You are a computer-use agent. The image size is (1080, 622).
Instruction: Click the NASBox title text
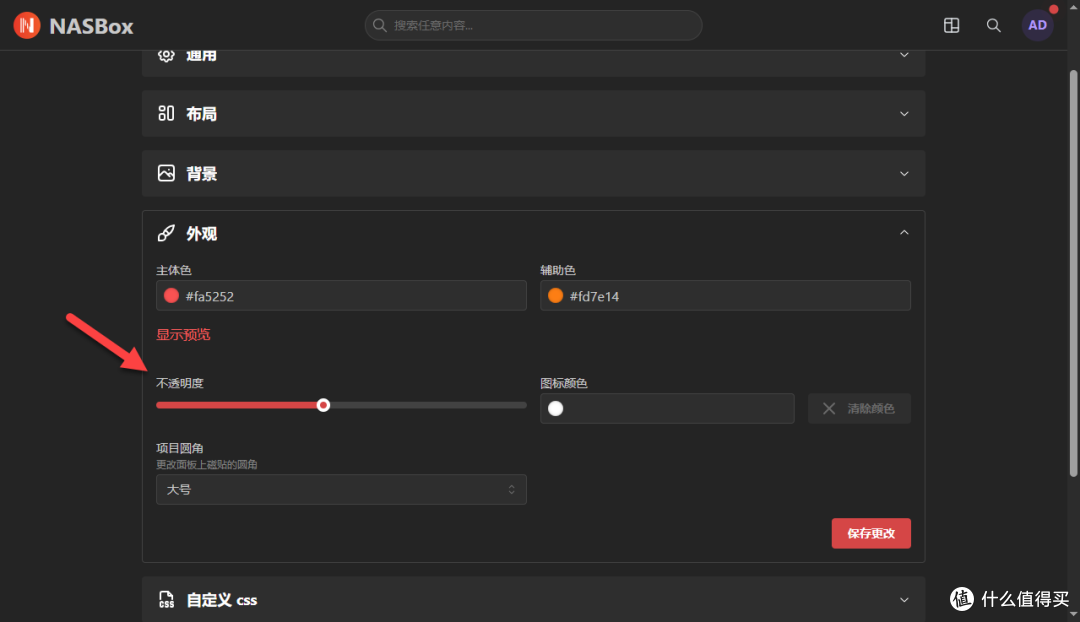92,26
